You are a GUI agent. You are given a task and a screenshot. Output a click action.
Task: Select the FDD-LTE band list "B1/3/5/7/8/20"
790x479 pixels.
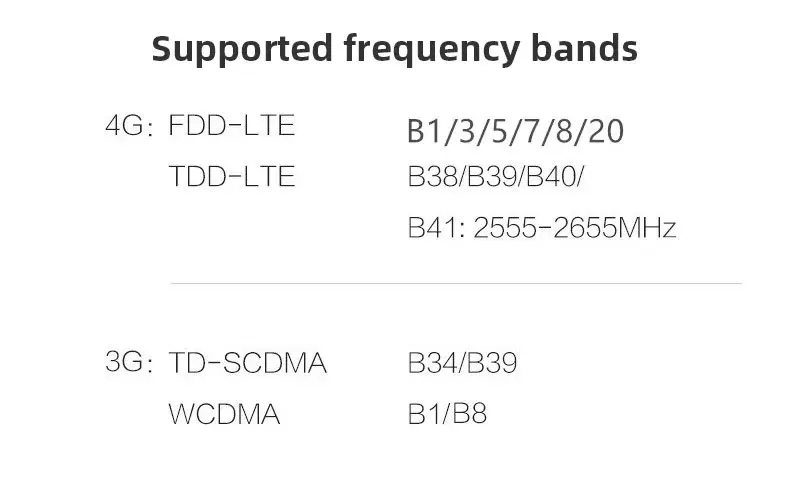[515, 131]
